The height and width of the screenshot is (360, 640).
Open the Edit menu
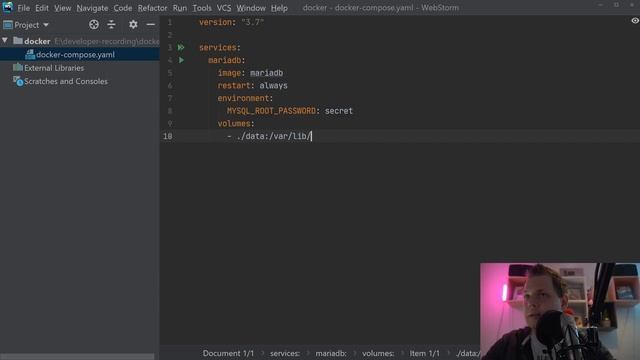point(41,8)
